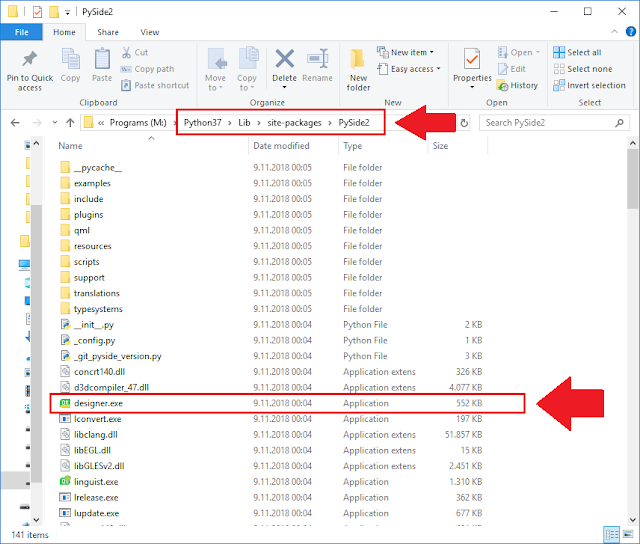Open New item dropdown

405,52
